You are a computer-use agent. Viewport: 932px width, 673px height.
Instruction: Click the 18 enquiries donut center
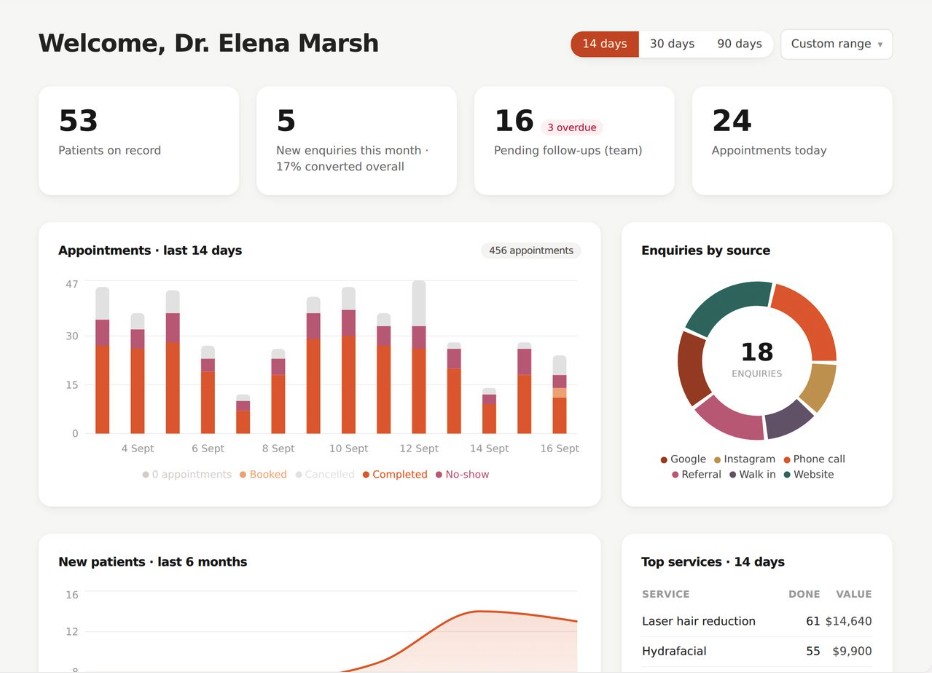(757, 359)
